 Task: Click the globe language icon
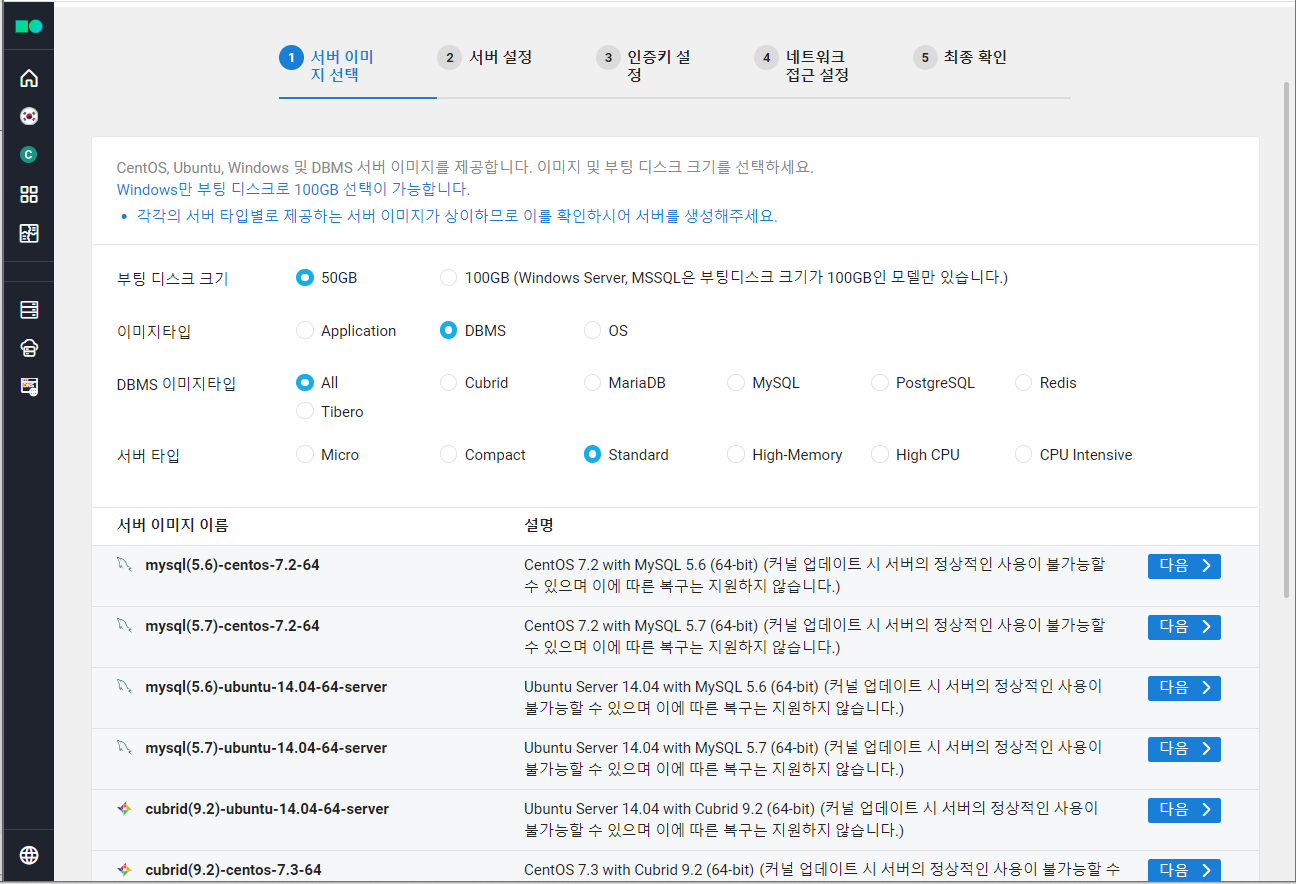29,855
